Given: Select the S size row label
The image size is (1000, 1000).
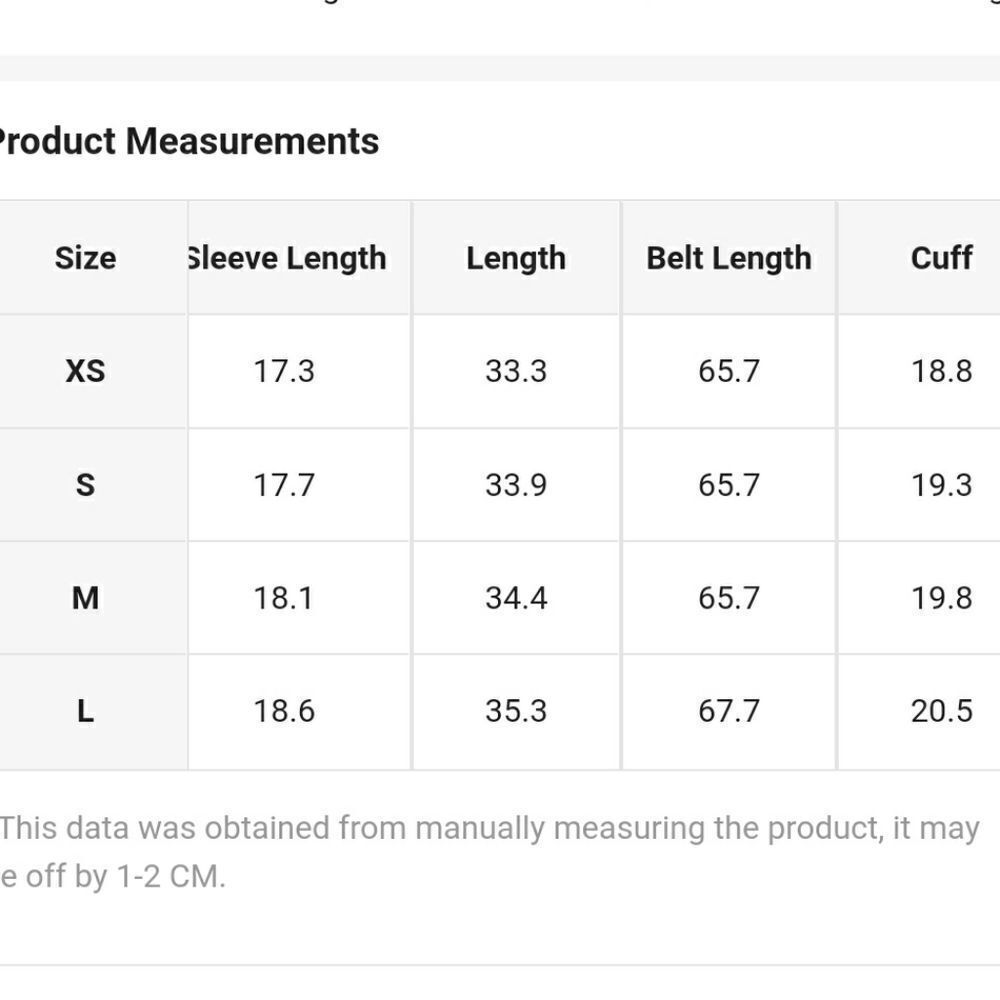Looking at the screenshot, I should click(x=85, y=485).
